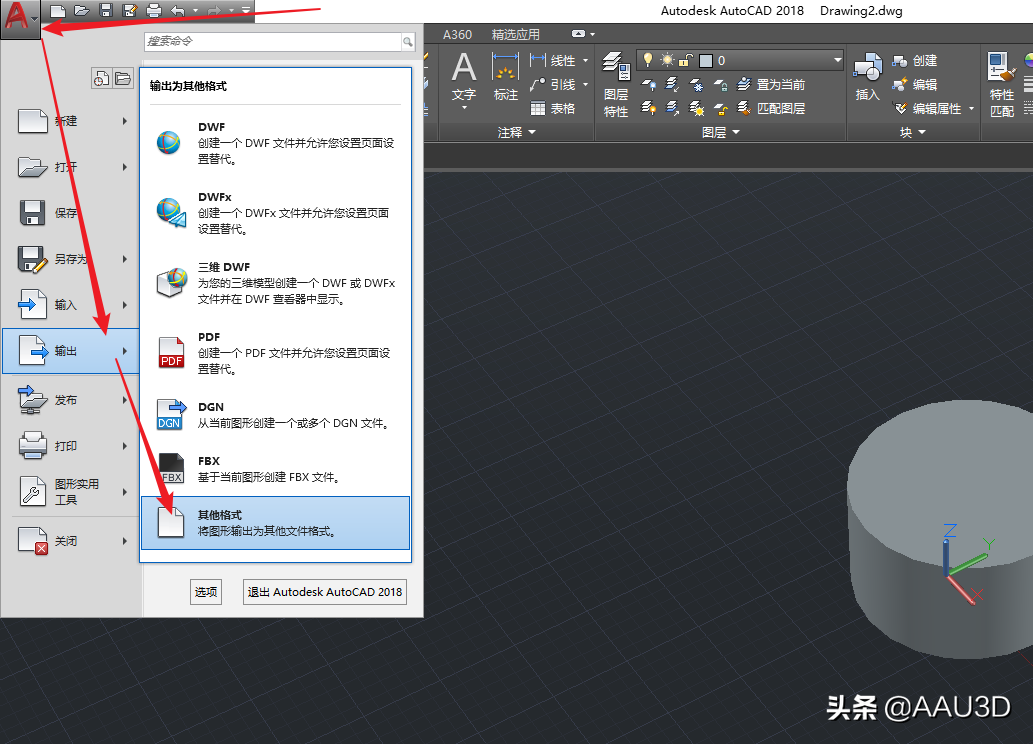Open the layer list dropdown arrow
The width and height of the screenshot is (1033, 744).
tap(837, 60)
